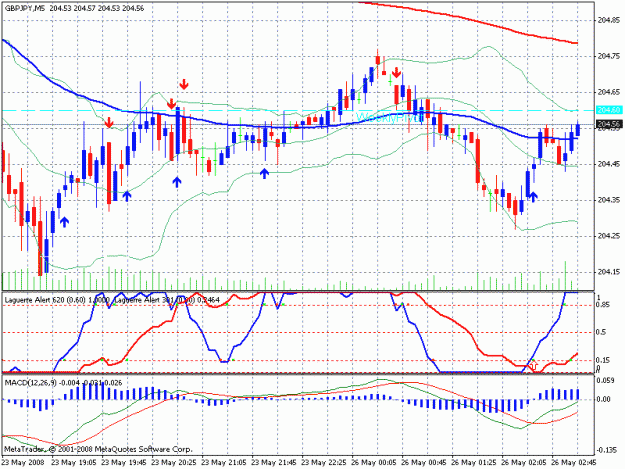Click the 204.85 price scale value
This screenshot has width=625, height=469.
pyautogui.click(x=609, y=20)
